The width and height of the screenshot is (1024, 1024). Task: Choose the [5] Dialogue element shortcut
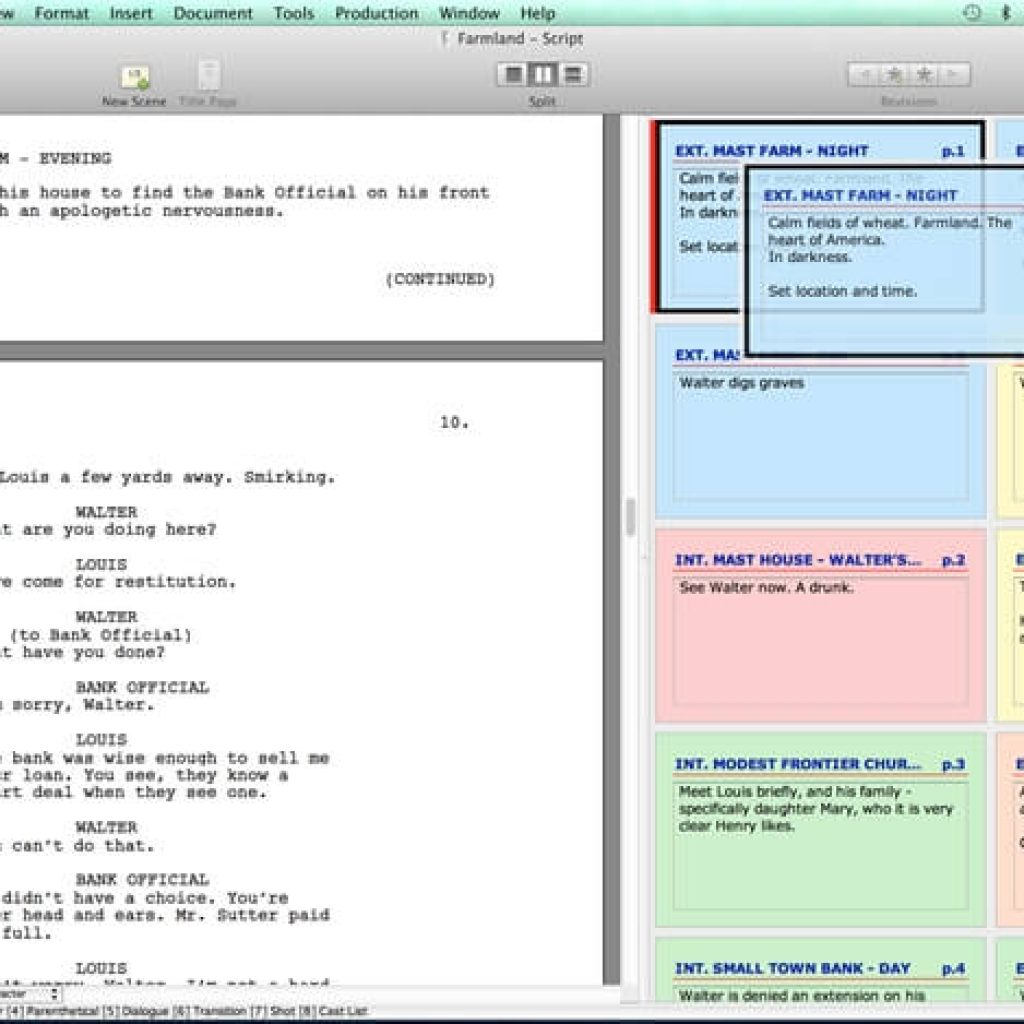point(136,1011)
